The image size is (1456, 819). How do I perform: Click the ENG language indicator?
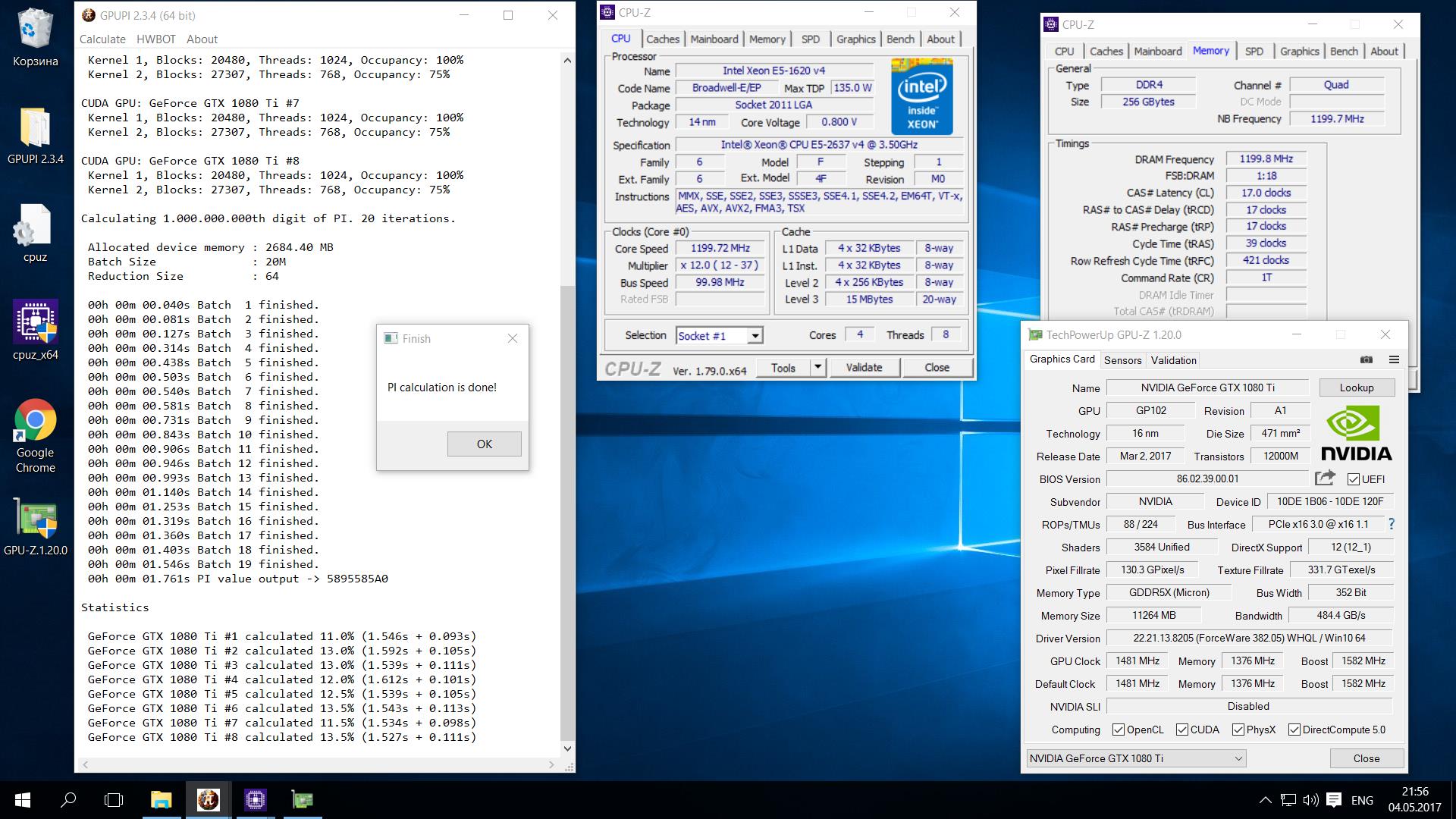[x=1362, y=800]
